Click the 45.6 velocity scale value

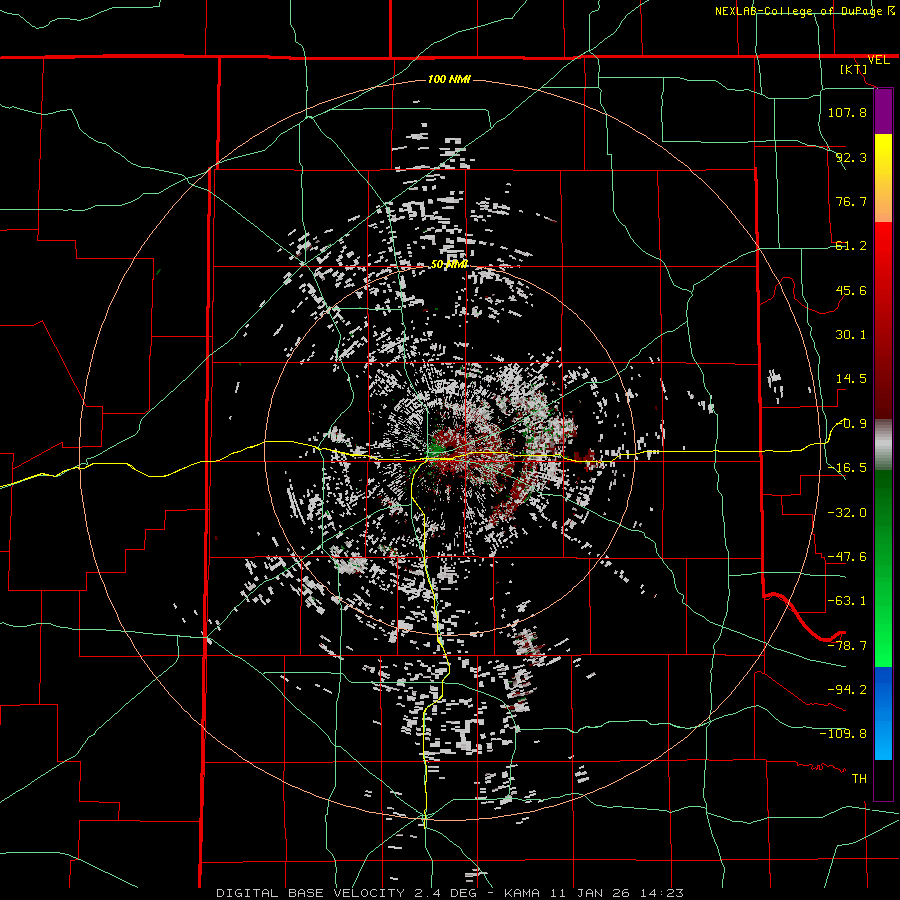851,290
